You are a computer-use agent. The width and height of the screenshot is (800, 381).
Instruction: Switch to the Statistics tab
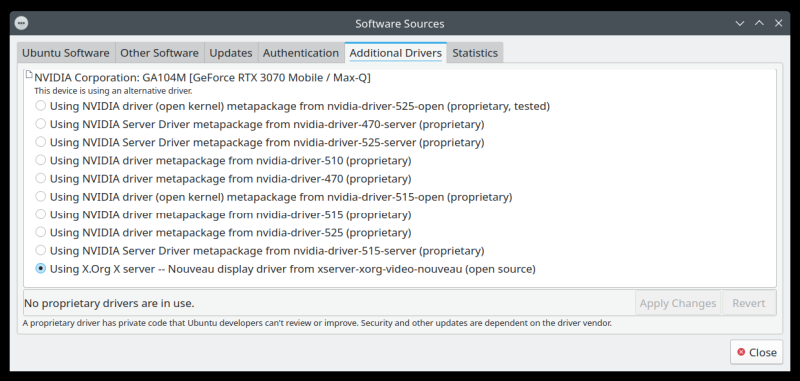click(x=475, y=53)
